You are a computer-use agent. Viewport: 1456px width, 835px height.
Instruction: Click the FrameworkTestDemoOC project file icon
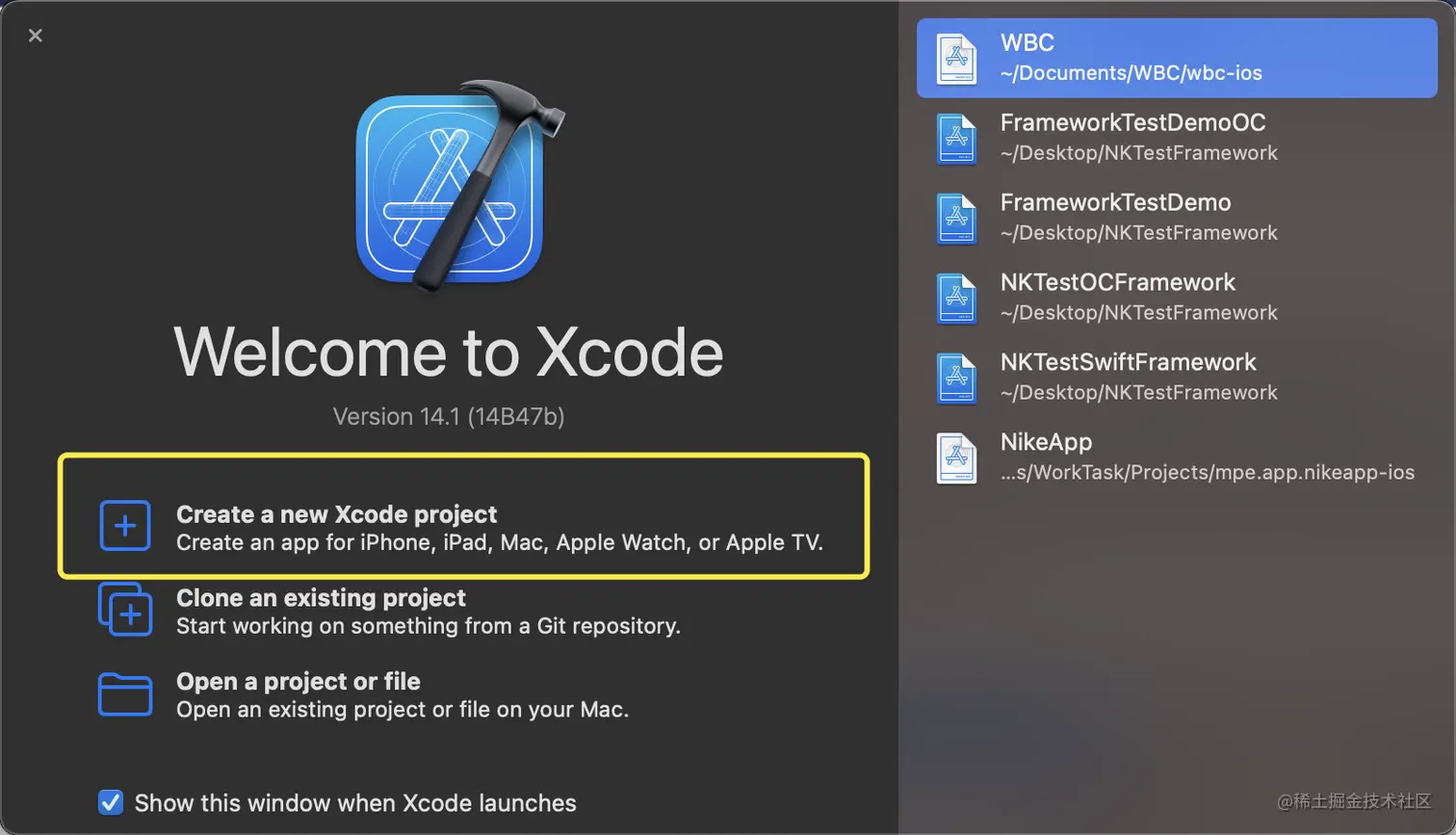pyautogui.click(x=957, y=138)
